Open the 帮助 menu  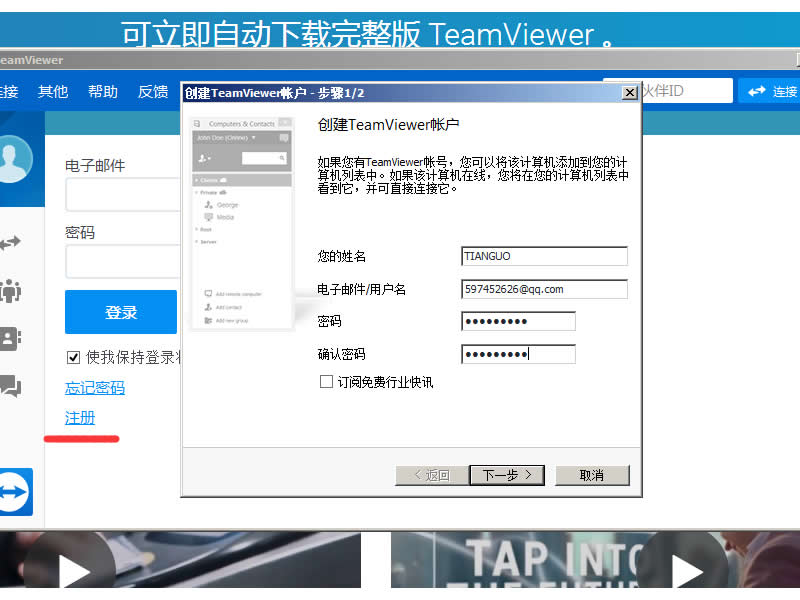click(103, 92)
